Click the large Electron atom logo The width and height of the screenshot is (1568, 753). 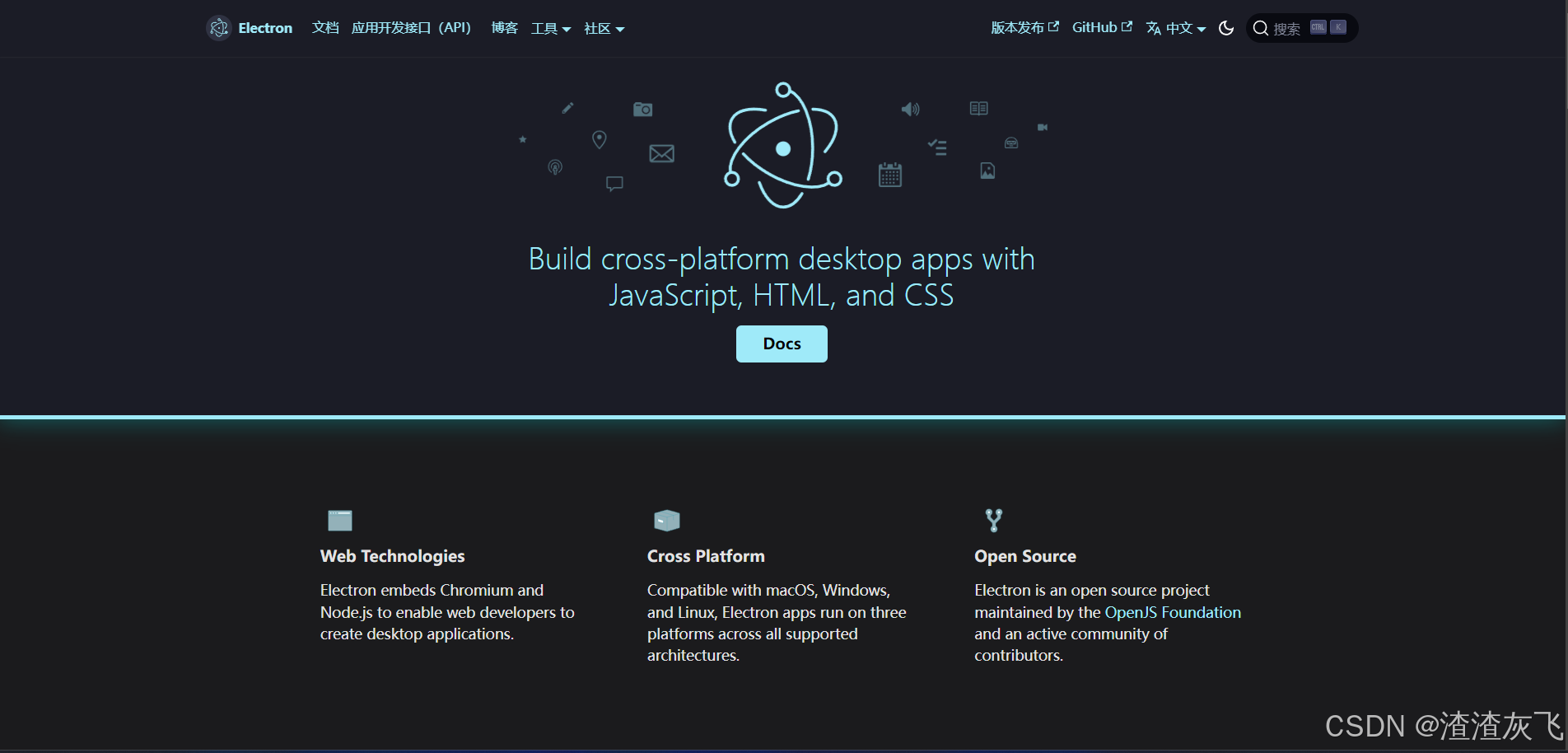(x=783, y=146)
